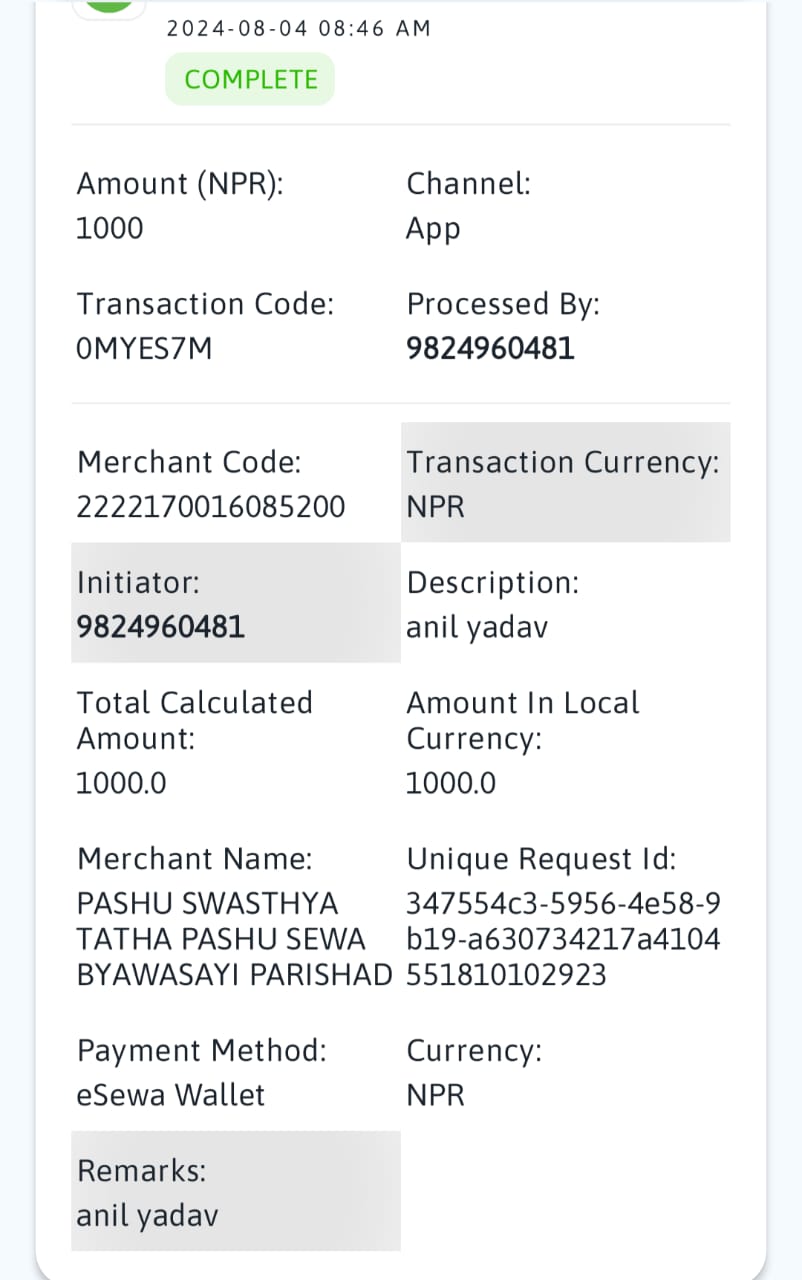Tap the highlighted Transaction Currency field
Screen dimensions: 802x1280
pyautogui.click(x=566, y=482)
